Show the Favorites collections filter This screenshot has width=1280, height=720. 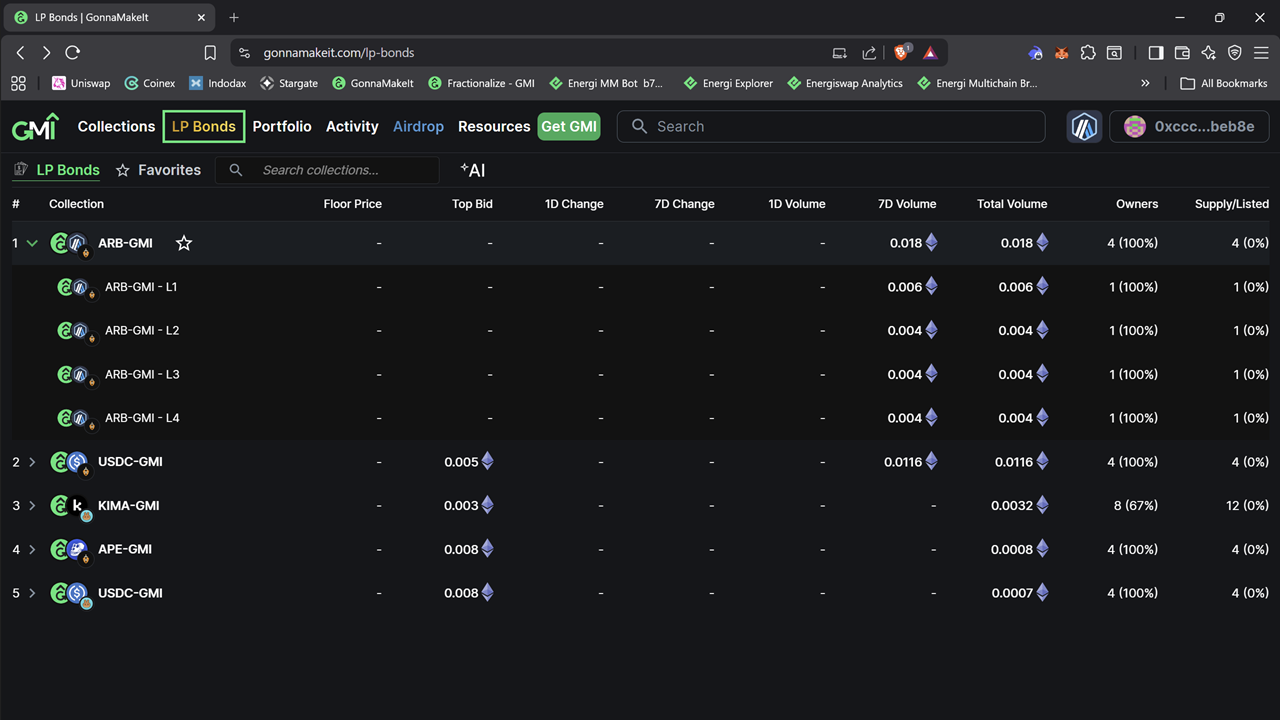[x=158, y=170]
